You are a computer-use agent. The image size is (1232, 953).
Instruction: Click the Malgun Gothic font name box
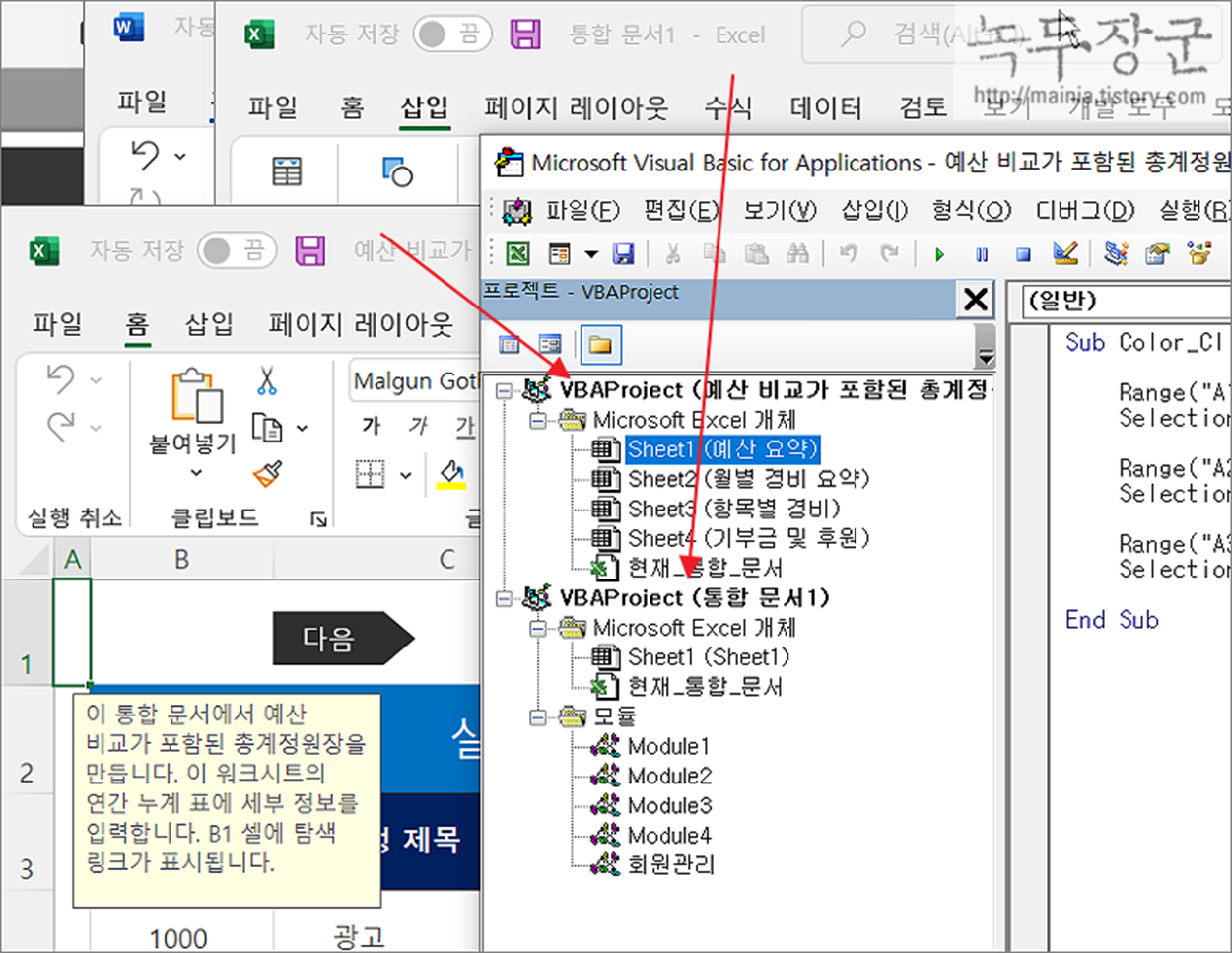click(415, 381)
